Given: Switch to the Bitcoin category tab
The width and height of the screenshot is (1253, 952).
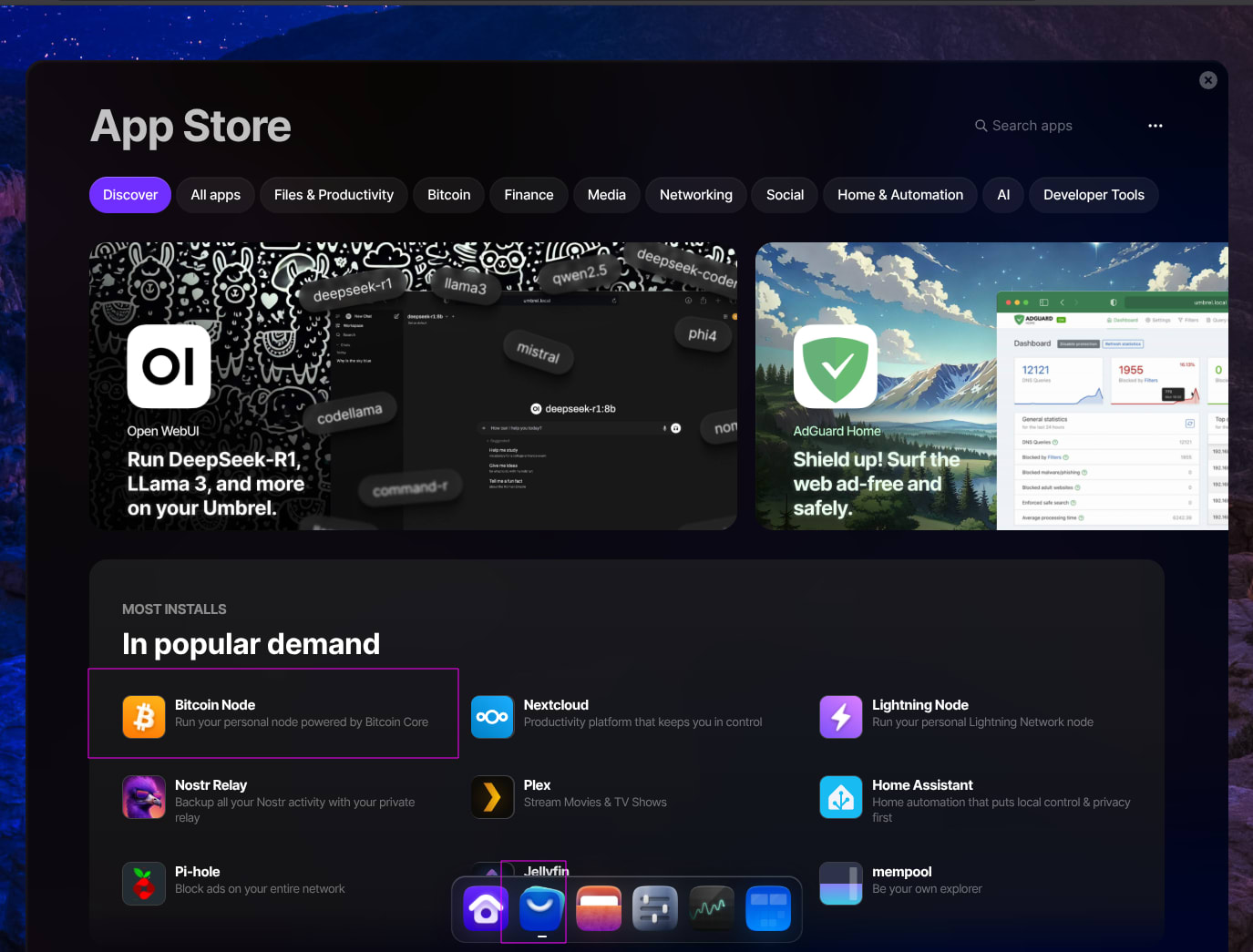Looking at the screenshot, I should (x=449, y=195).
